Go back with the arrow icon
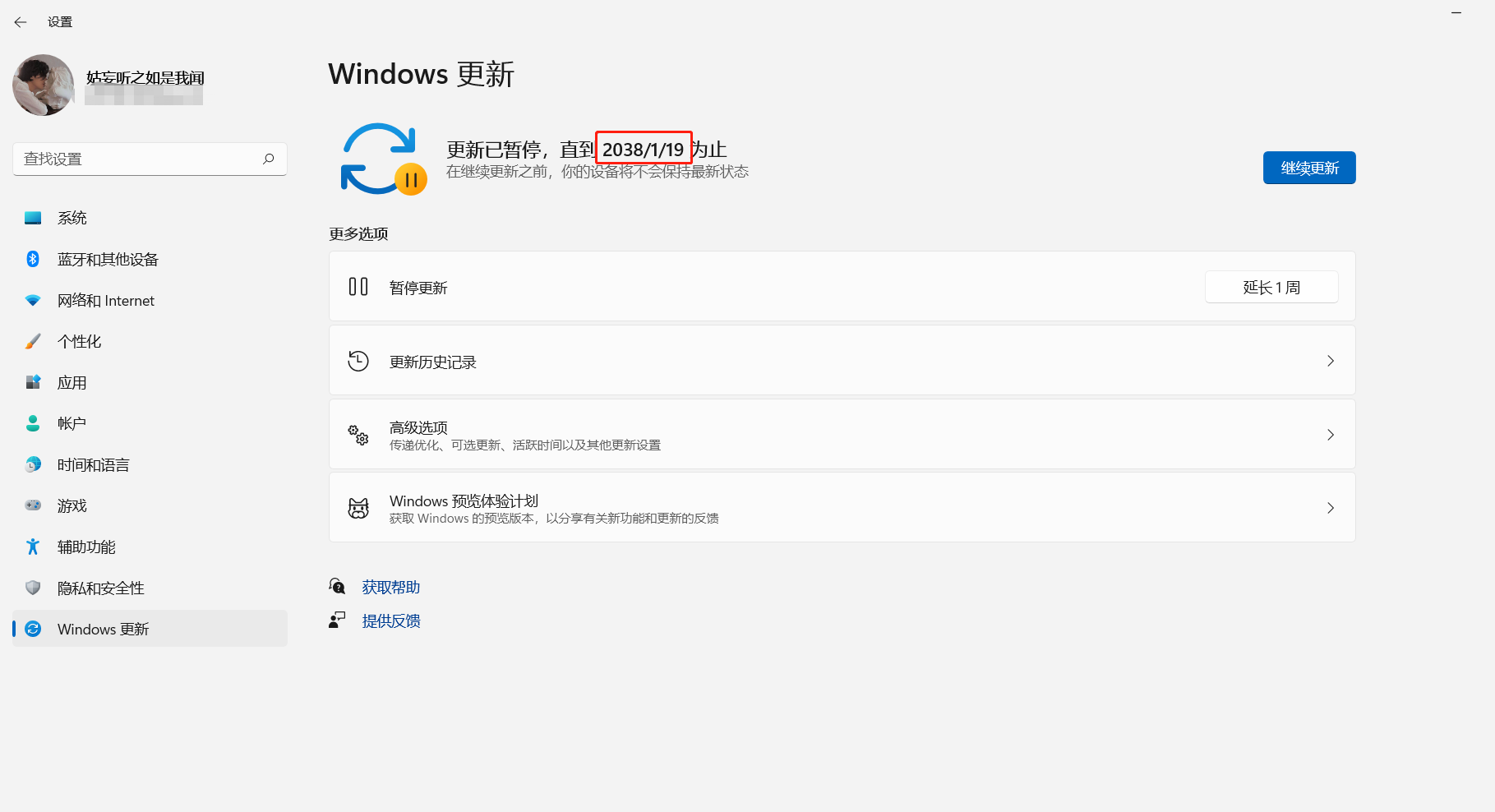This screenshot has width=1495, height=812. 21,22
